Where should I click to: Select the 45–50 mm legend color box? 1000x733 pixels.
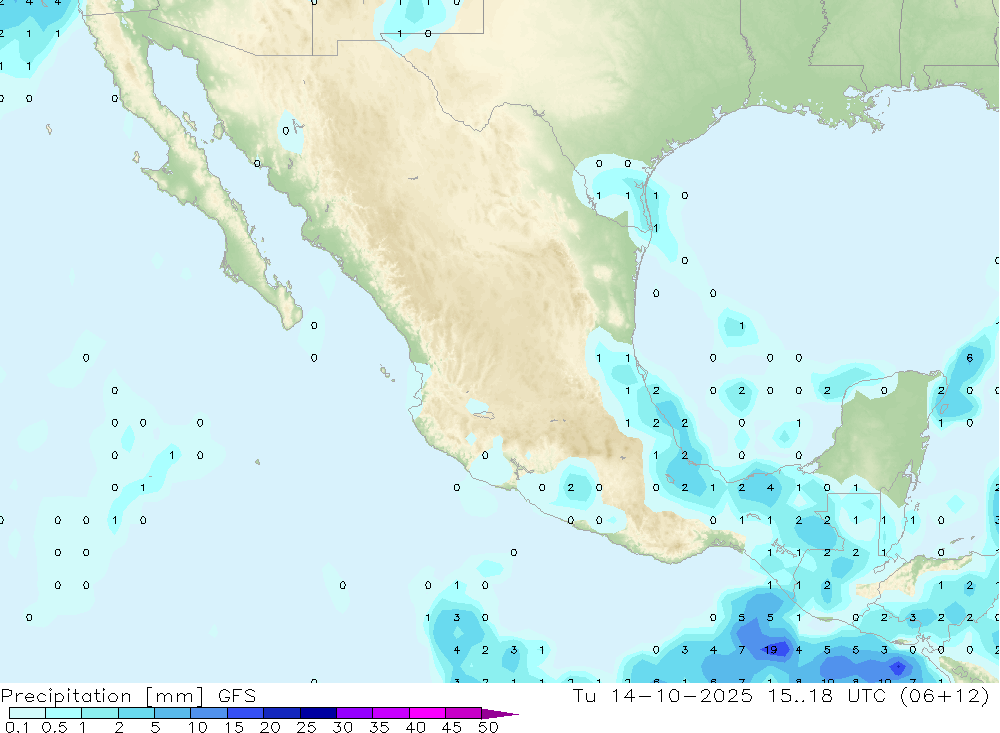click(x=463, y=713)
